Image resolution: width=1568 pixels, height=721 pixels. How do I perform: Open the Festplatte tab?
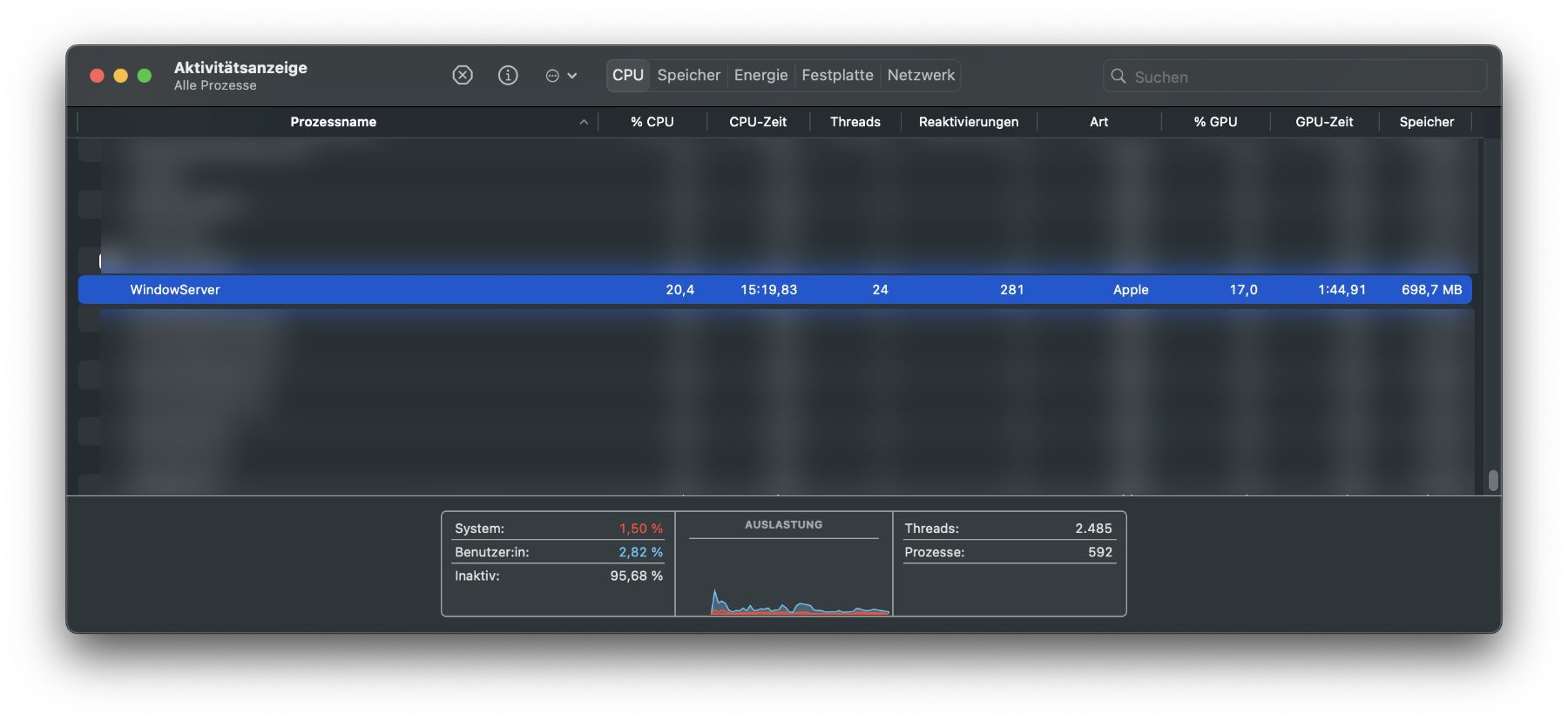click(x=837, y=76)
